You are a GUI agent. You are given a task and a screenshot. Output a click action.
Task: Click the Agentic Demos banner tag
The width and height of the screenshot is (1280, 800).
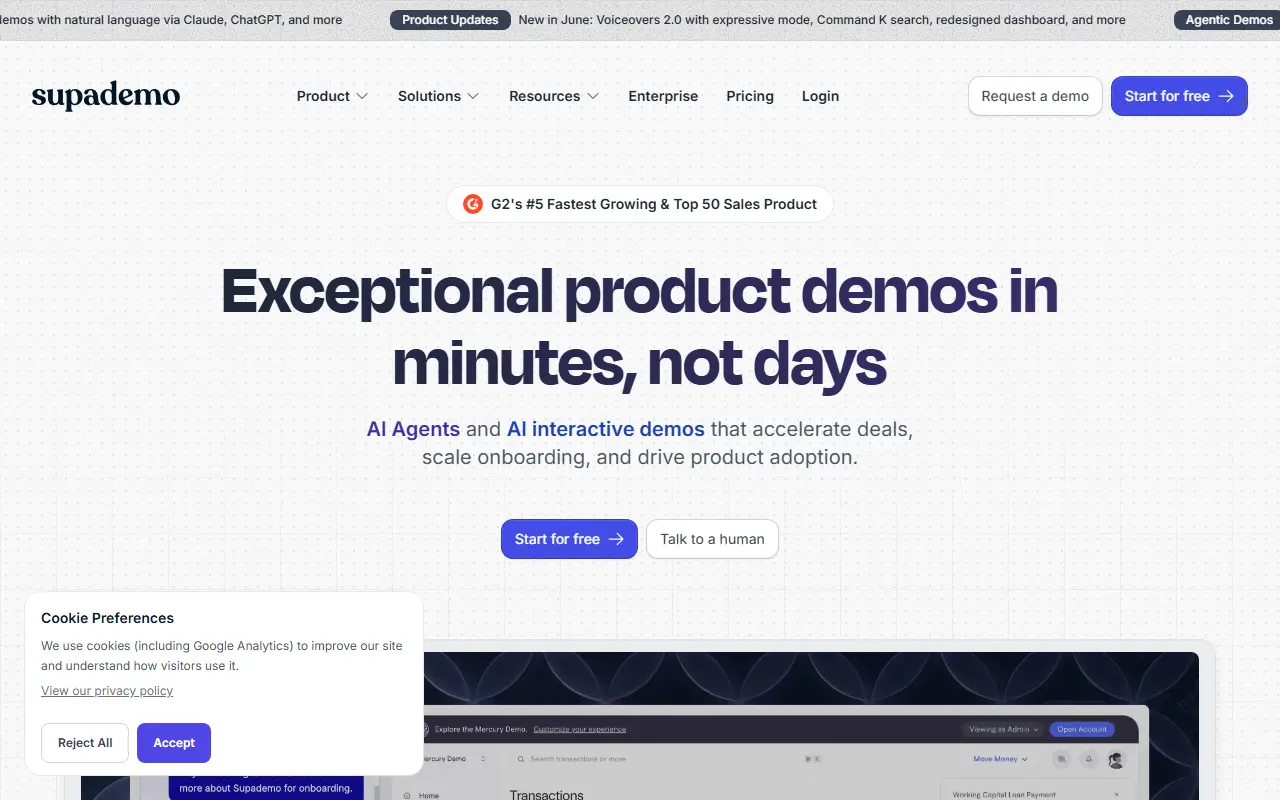point(1229,20)
